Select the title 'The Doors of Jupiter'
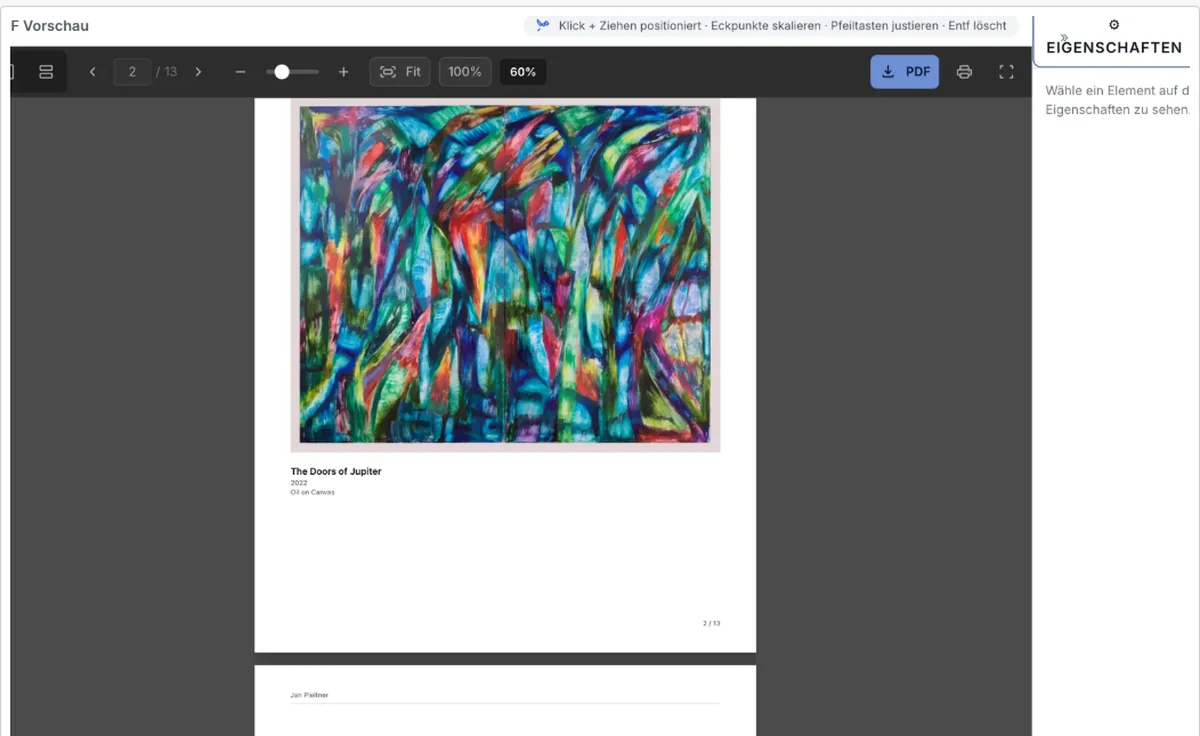The height and width of the screenshot is (736, 1200). point(336,471)
